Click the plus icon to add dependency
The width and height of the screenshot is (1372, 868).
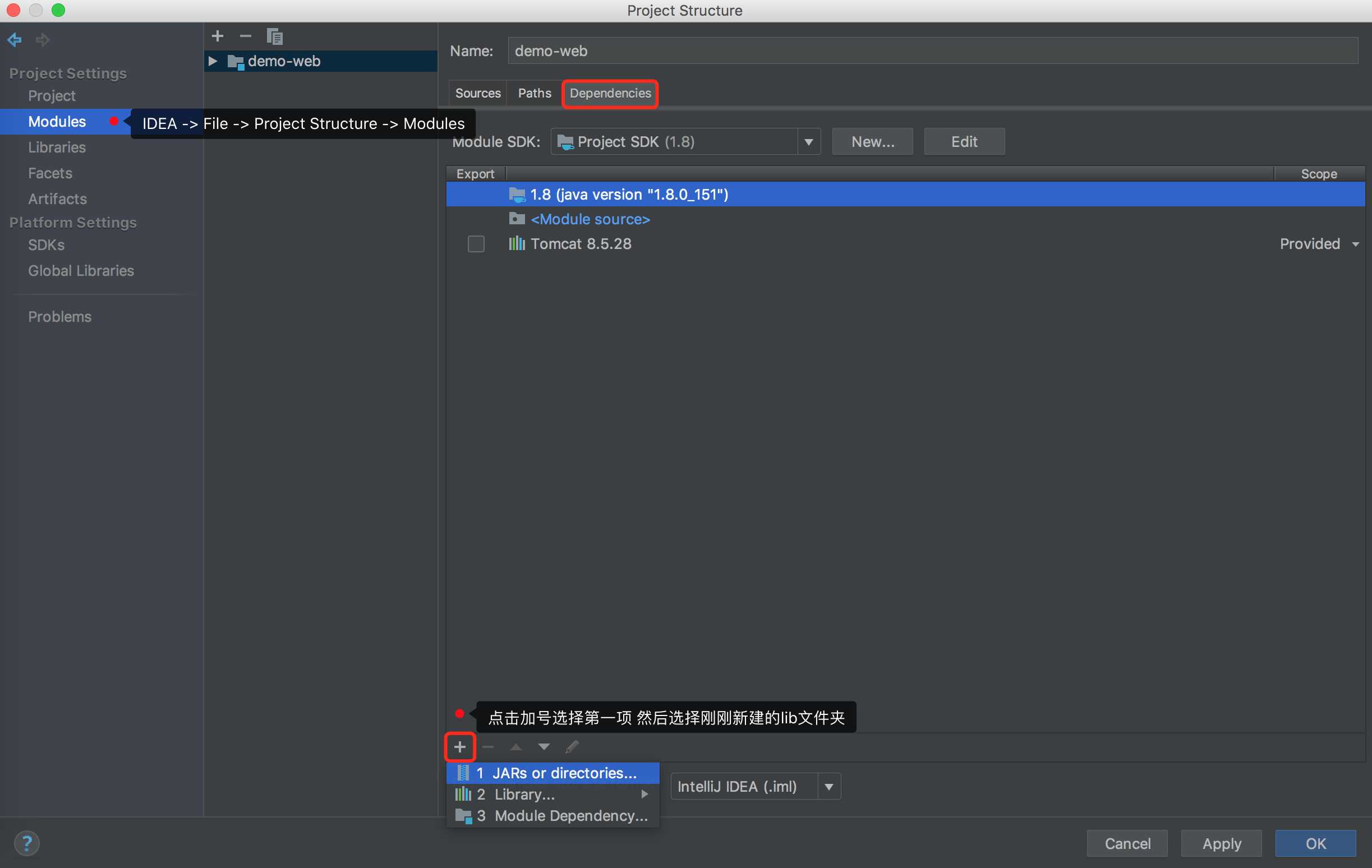coord(458,746)
